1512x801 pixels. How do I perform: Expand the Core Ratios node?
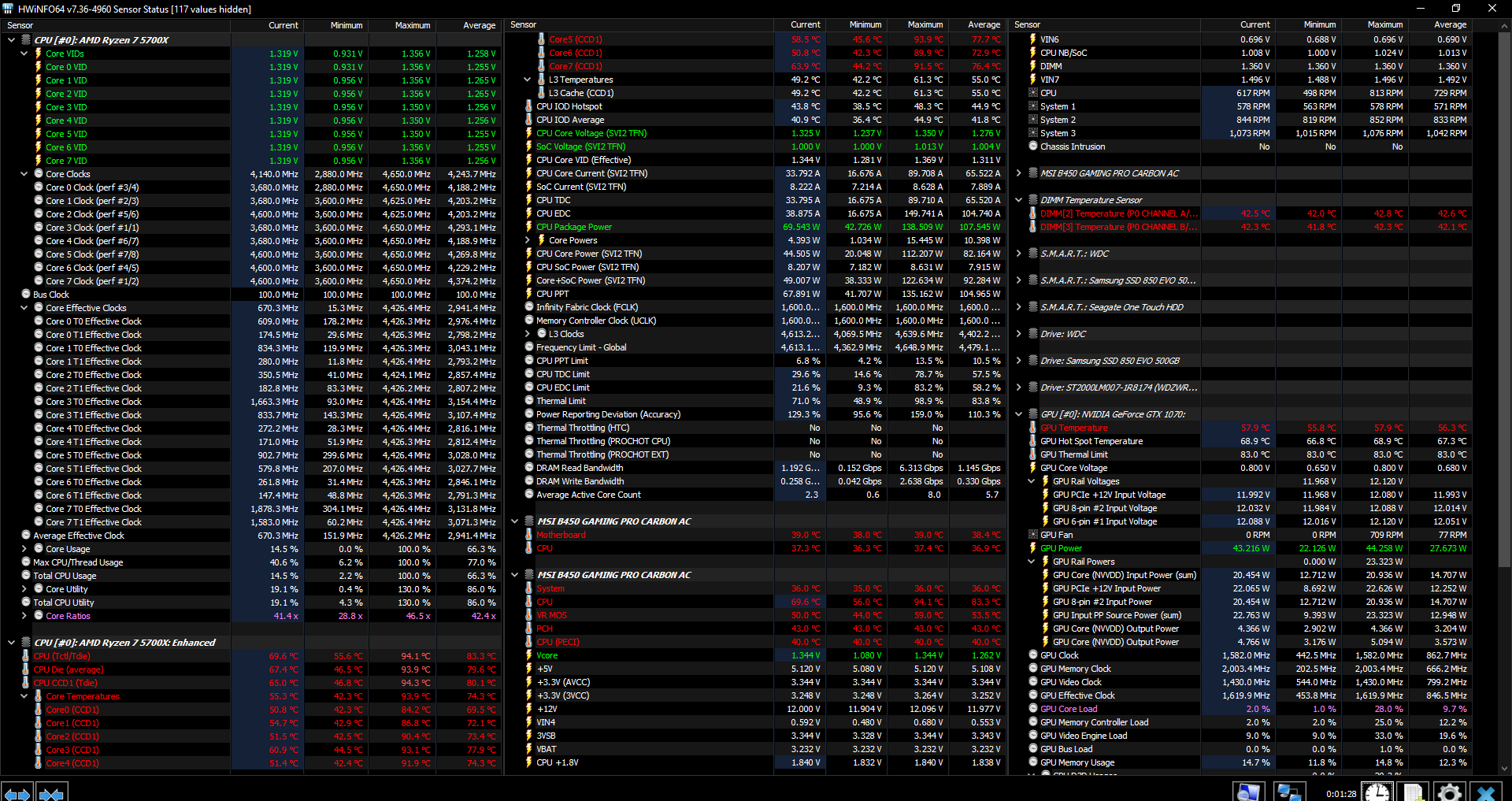(24, 616)
